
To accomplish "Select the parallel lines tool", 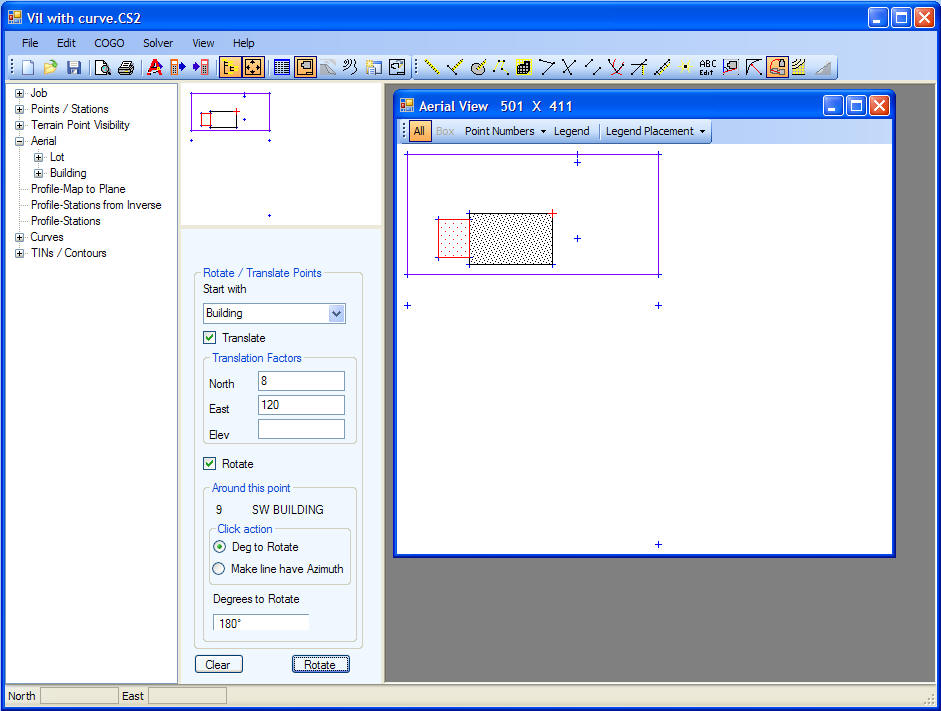I will pyautogui.click(x=592, y=67).
